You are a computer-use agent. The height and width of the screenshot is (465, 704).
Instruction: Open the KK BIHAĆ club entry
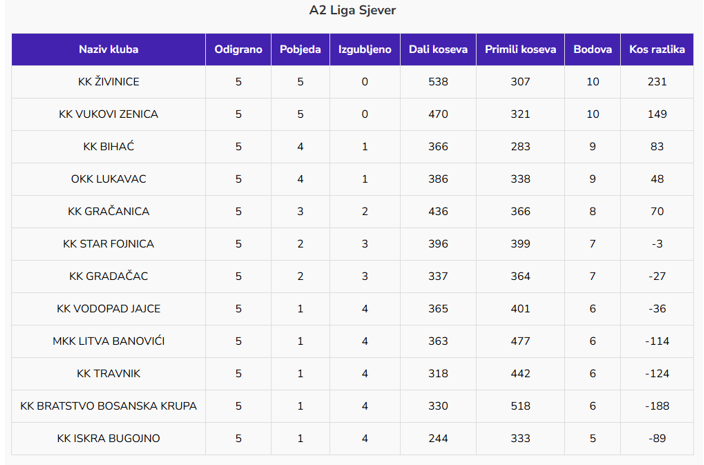click(x=108, y=147)
